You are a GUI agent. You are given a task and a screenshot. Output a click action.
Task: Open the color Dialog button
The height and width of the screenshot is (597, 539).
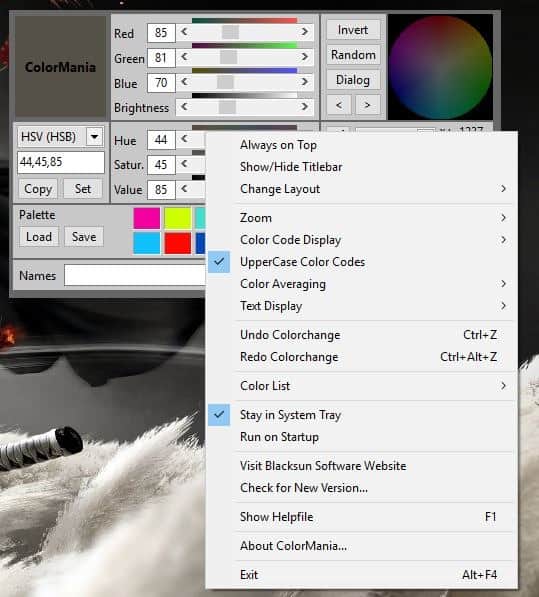point(353,80)
